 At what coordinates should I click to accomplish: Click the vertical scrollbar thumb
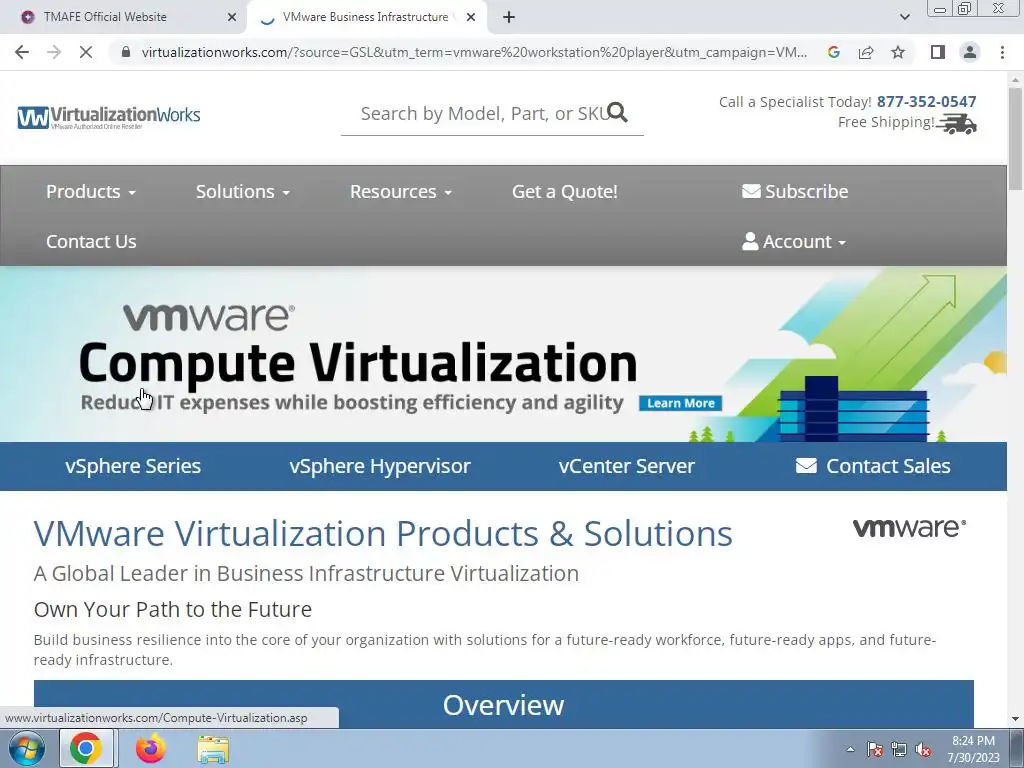tap(1015, 138)
